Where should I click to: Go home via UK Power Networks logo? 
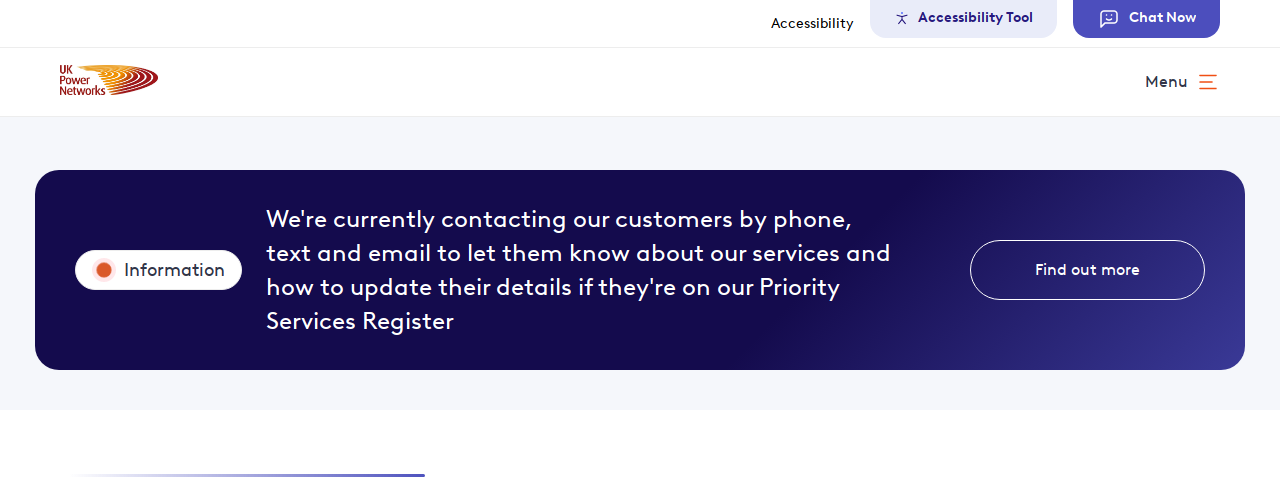click(x=108, y=80)
